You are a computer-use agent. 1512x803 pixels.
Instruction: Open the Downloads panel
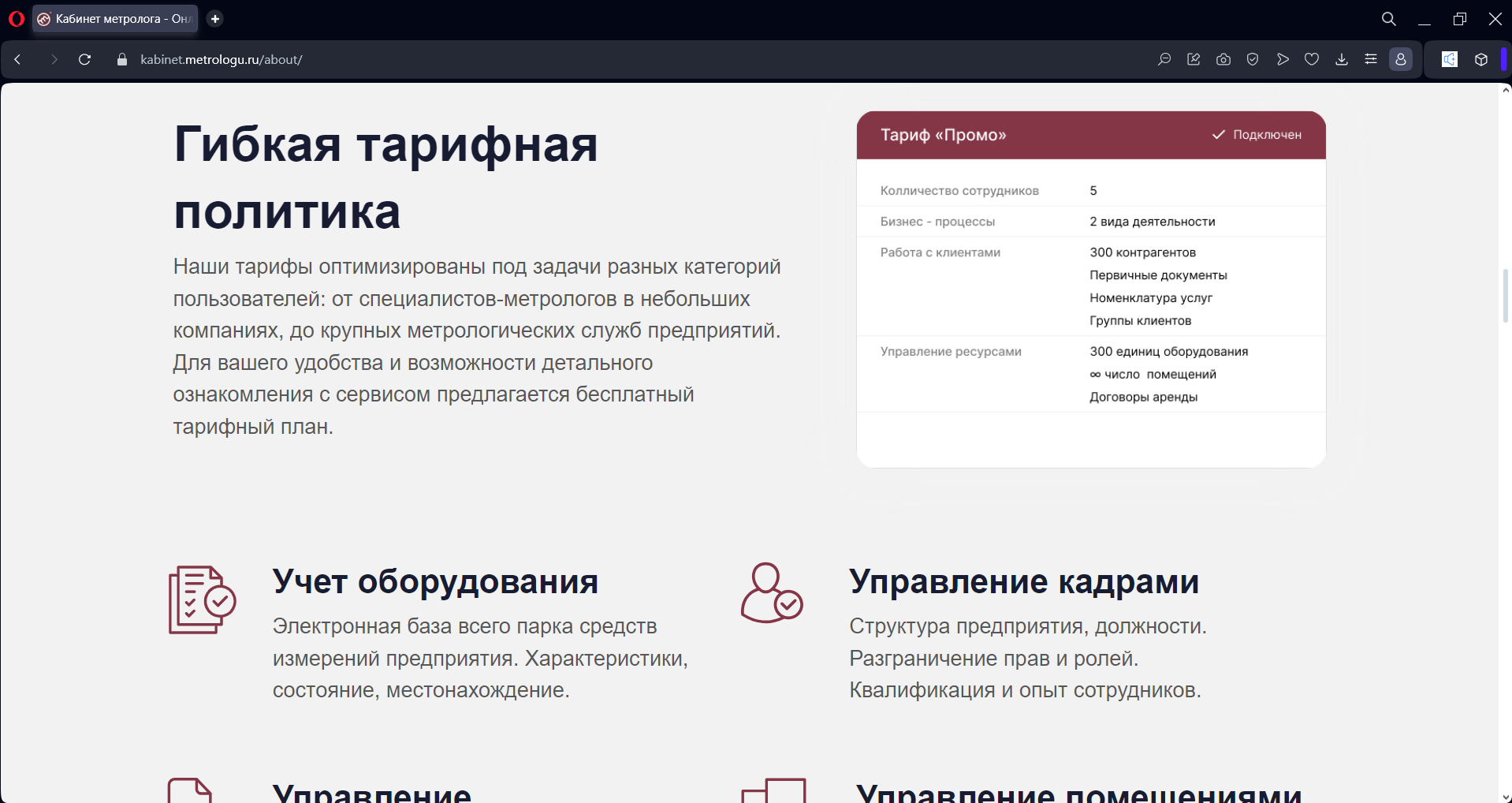1341,58
